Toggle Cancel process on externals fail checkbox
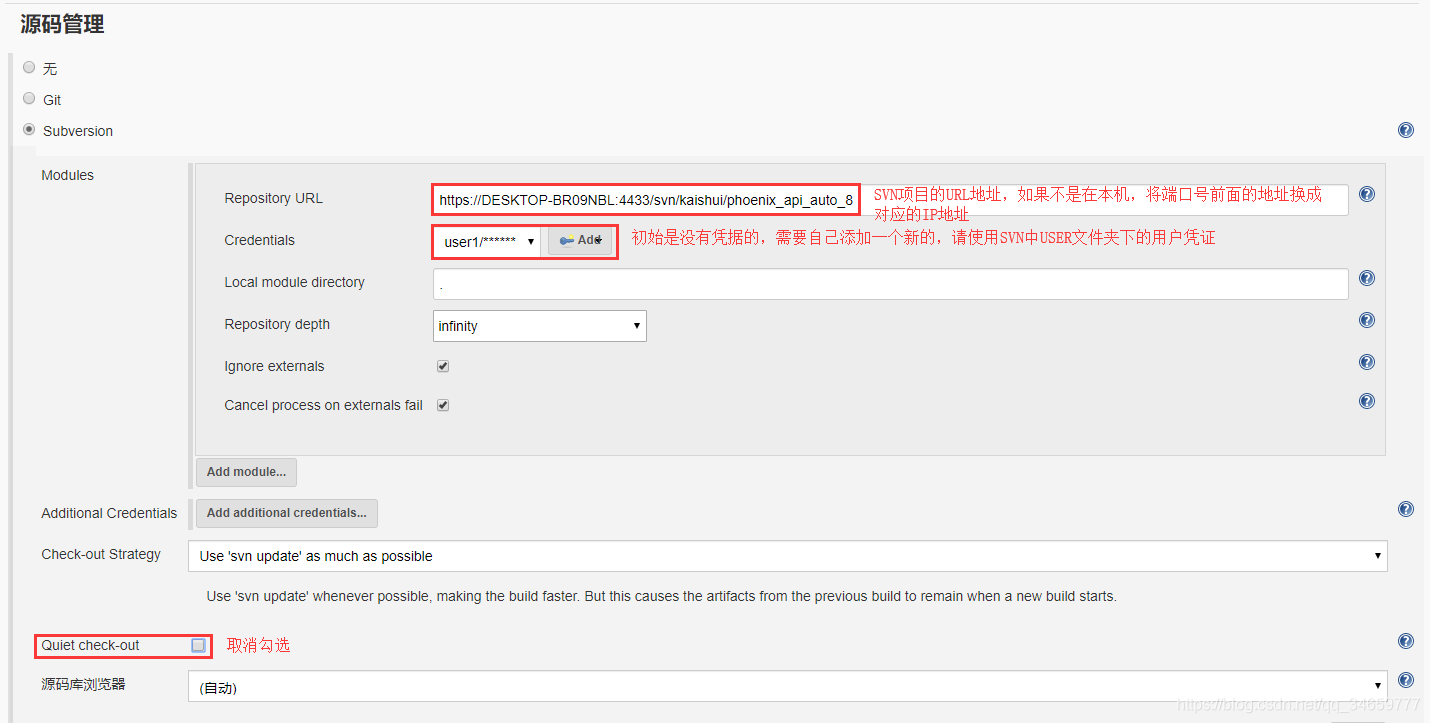Screen dimensions: 1430x723 443,405
